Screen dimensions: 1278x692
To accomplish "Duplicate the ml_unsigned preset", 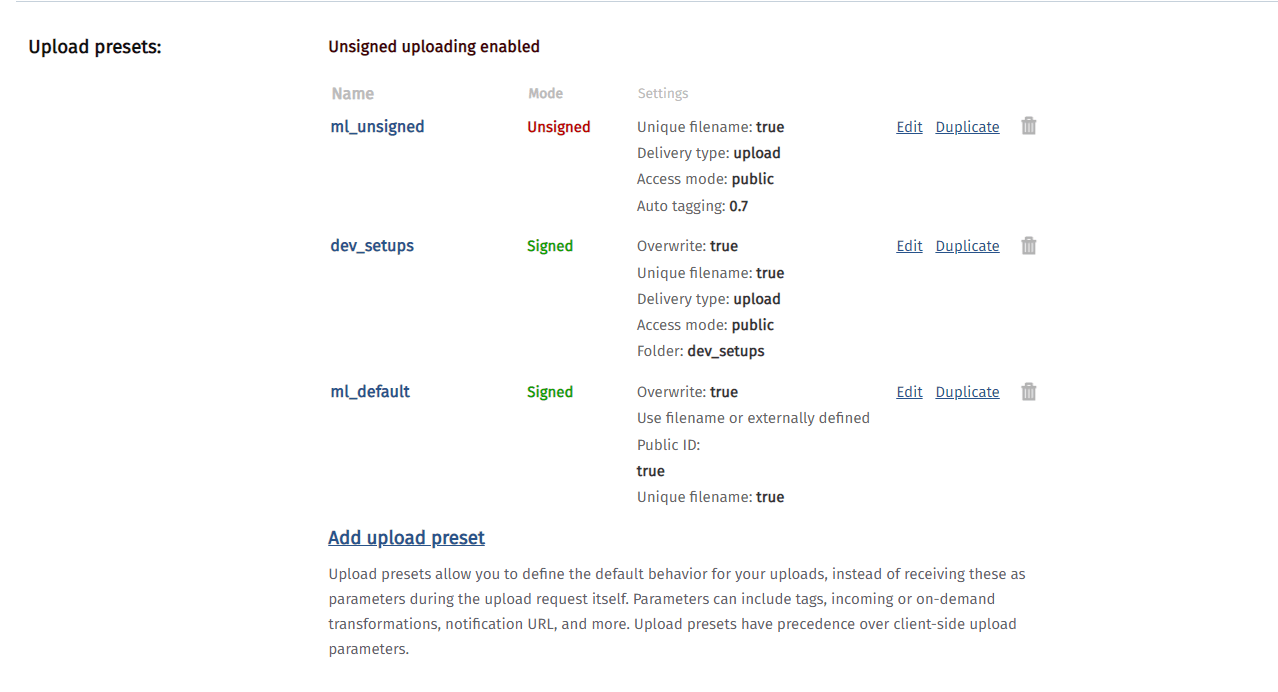I will 967,127.
